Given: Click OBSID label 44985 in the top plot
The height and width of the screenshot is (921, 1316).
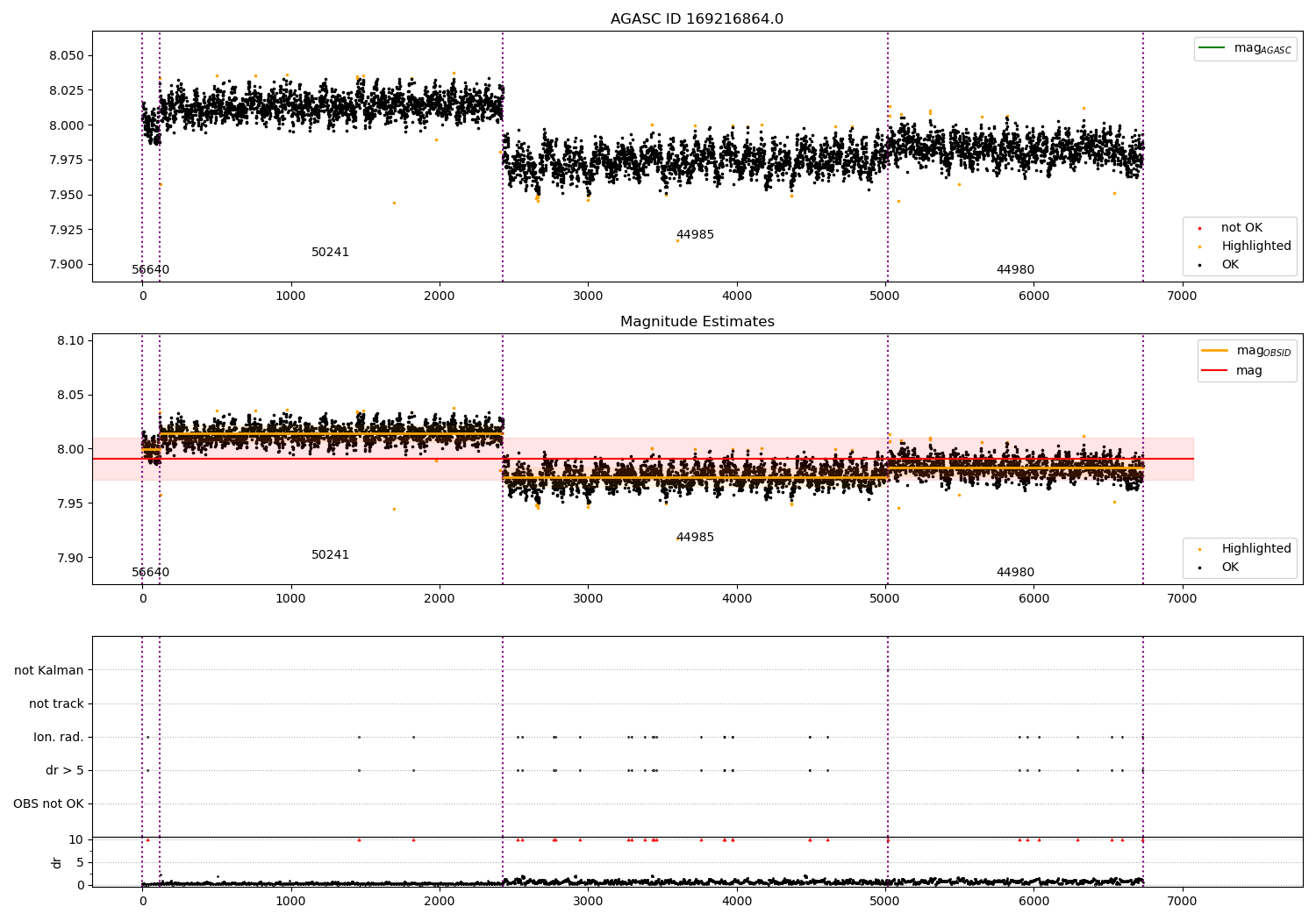Looking at the screenshot, I should (x=695, y=235).
